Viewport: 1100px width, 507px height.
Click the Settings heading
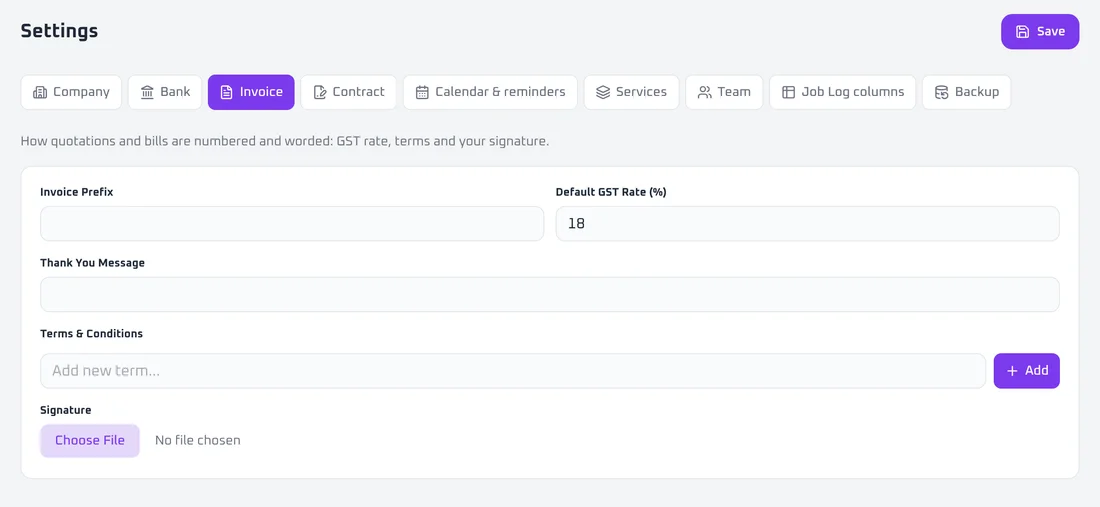[x=59, y=31]
